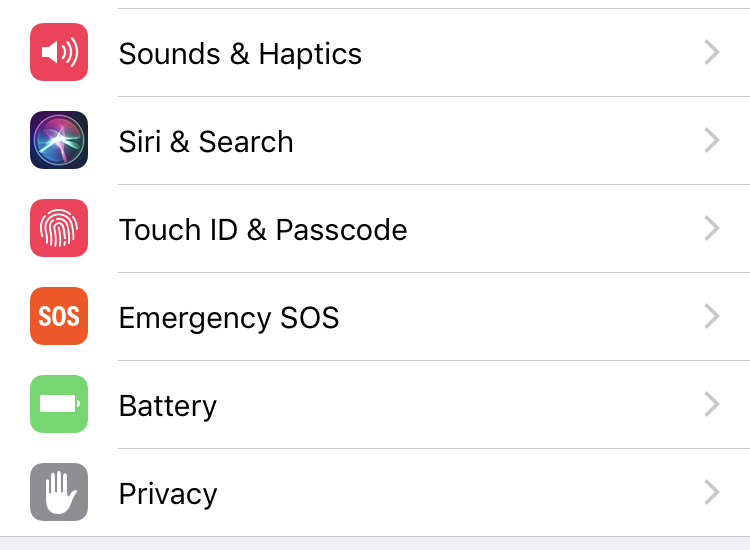This screenshot has height=550, width=750.
Task: Tap the green Battery icon
Action: 59,404
